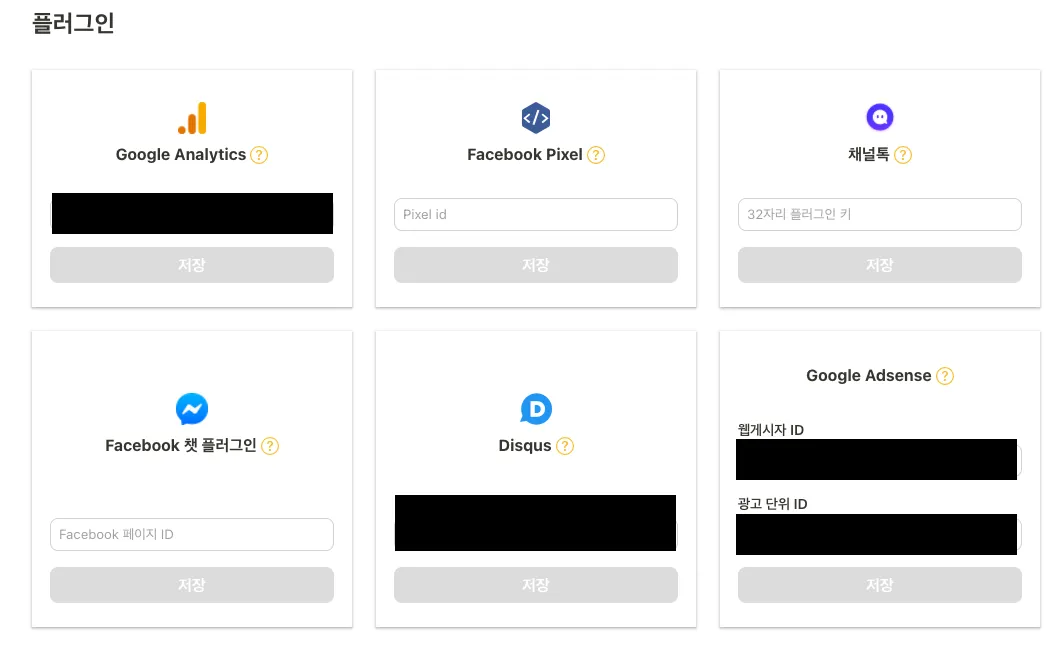Click the 32자리 플러그인 키 field
1060x654 pixels.
[x=880, y=215]
